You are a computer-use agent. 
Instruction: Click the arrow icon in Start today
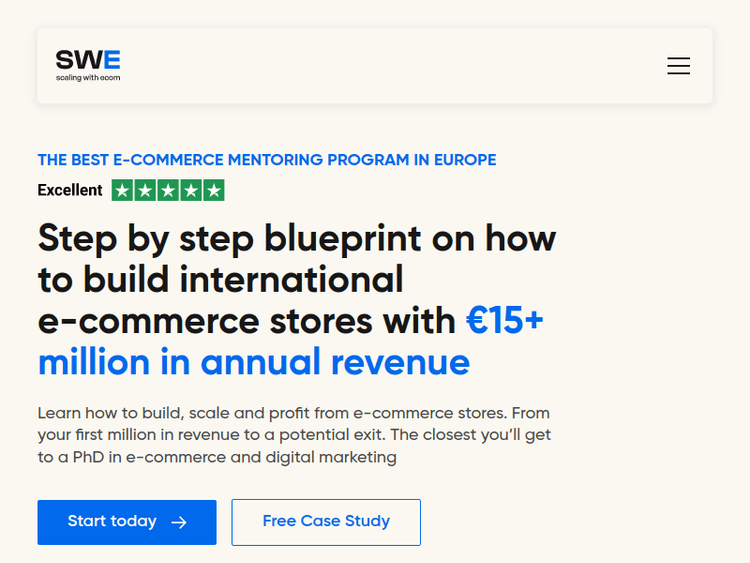pos(179,522)
